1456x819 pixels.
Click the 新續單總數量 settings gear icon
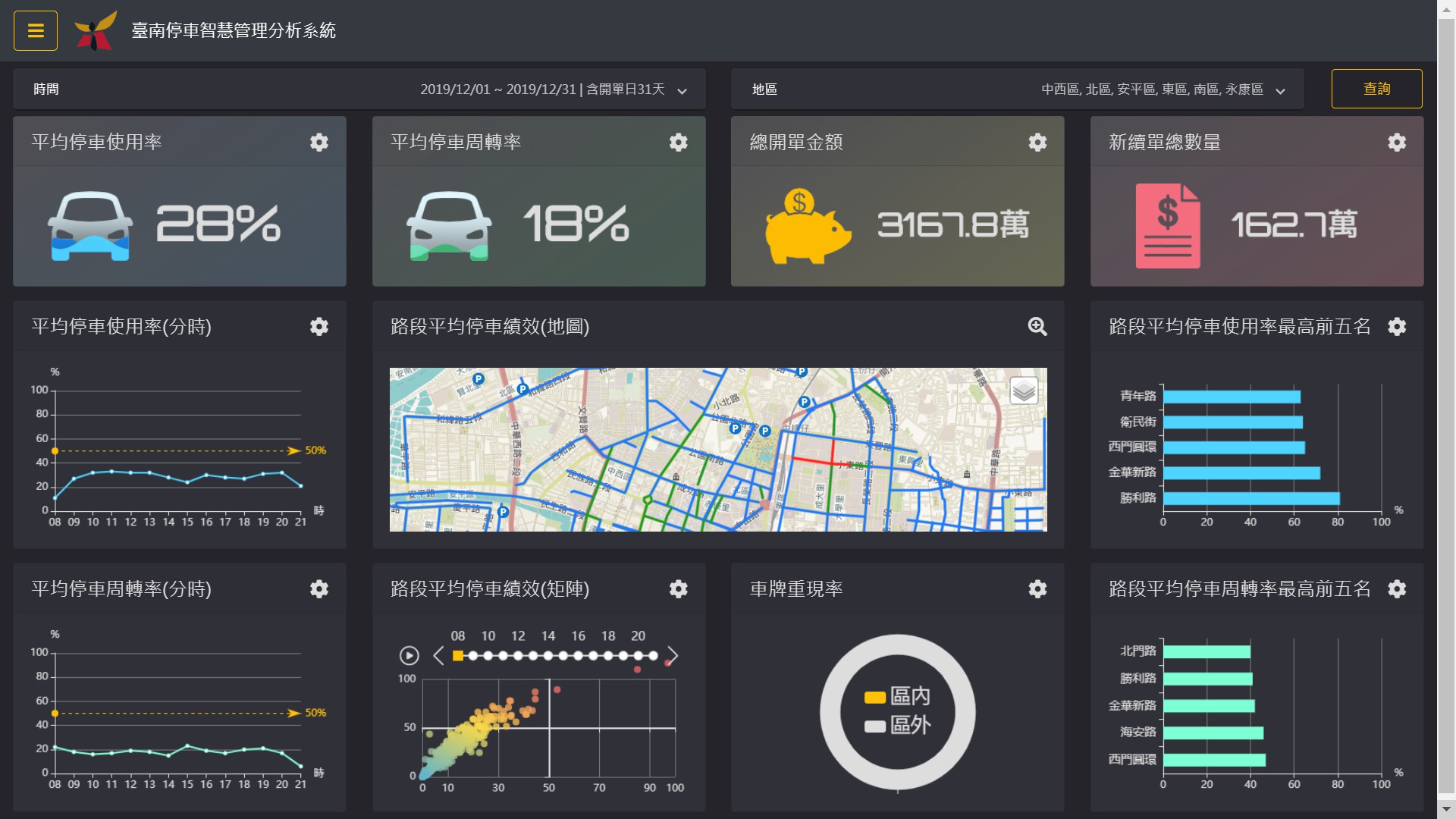[x=1398, y=141]
